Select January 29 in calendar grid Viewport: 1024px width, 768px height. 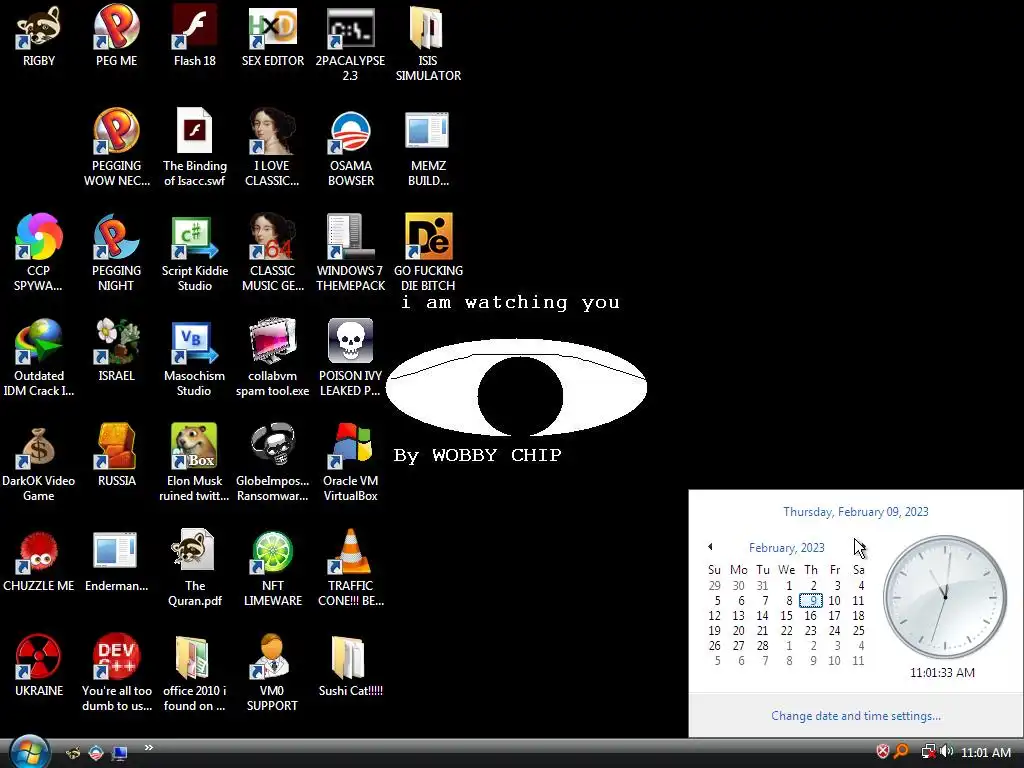[x=714, y=586]
